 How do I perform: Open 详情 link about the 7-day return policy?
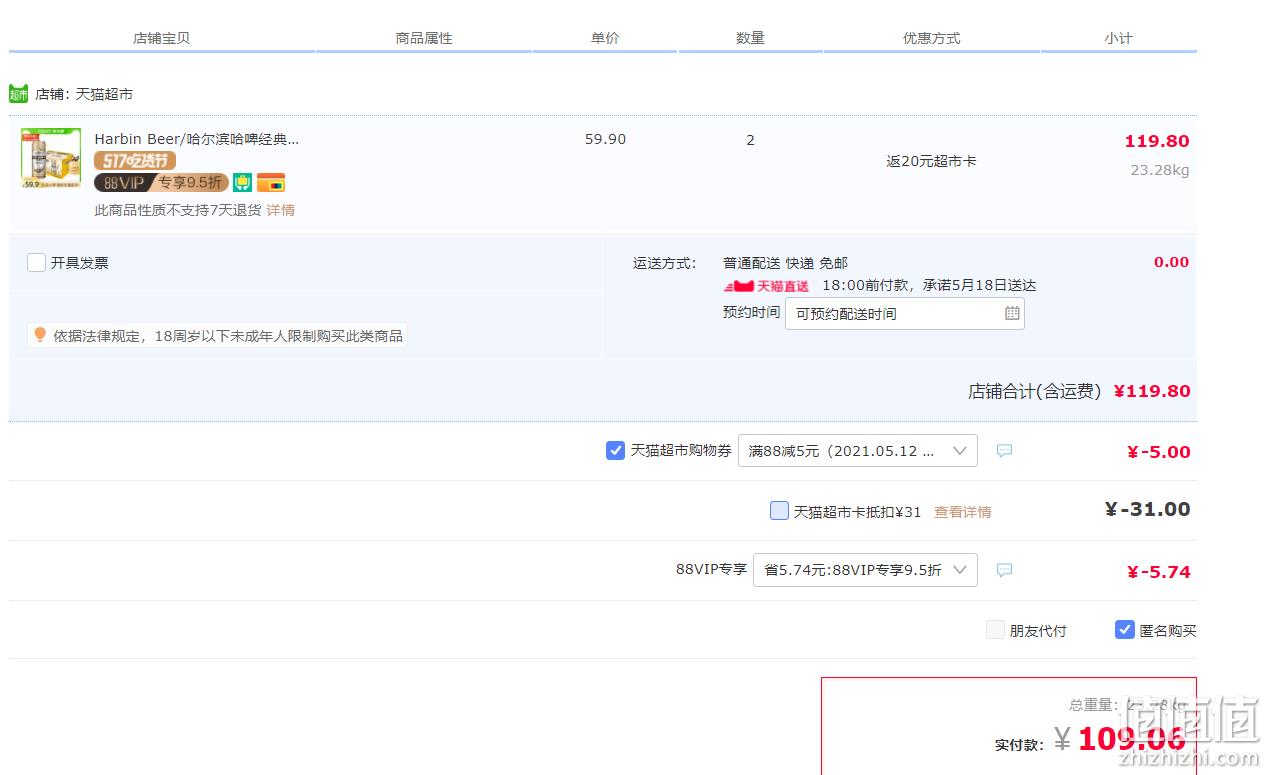click(x=281, y=210)
